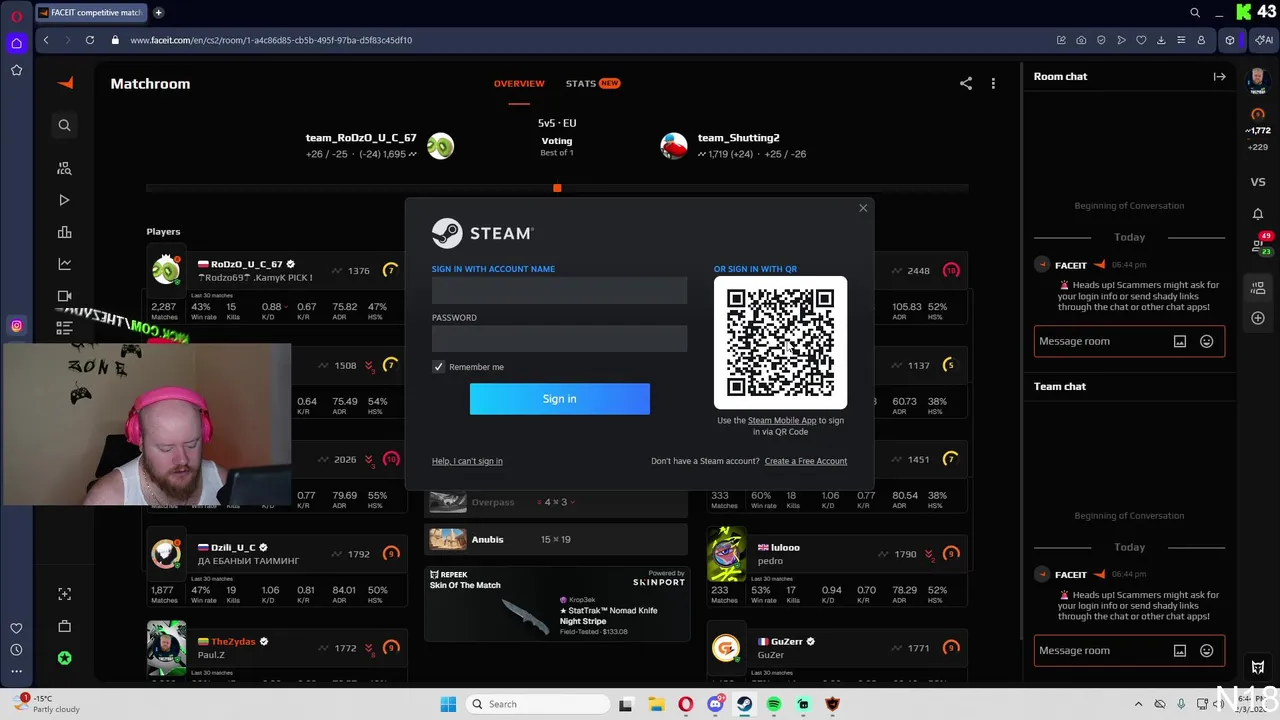Open the video camera icon in FACEIT sidebar
1280x720 pixels.
(64, 296)
